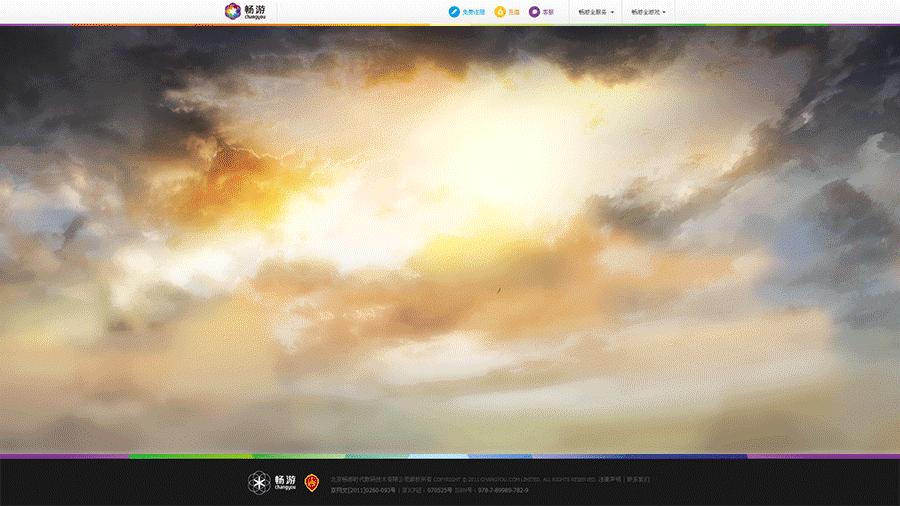Image resolution: width=900 pixels, height=506 pixels.
Task: Click the cloudy sky background banner
Action: 450,240
